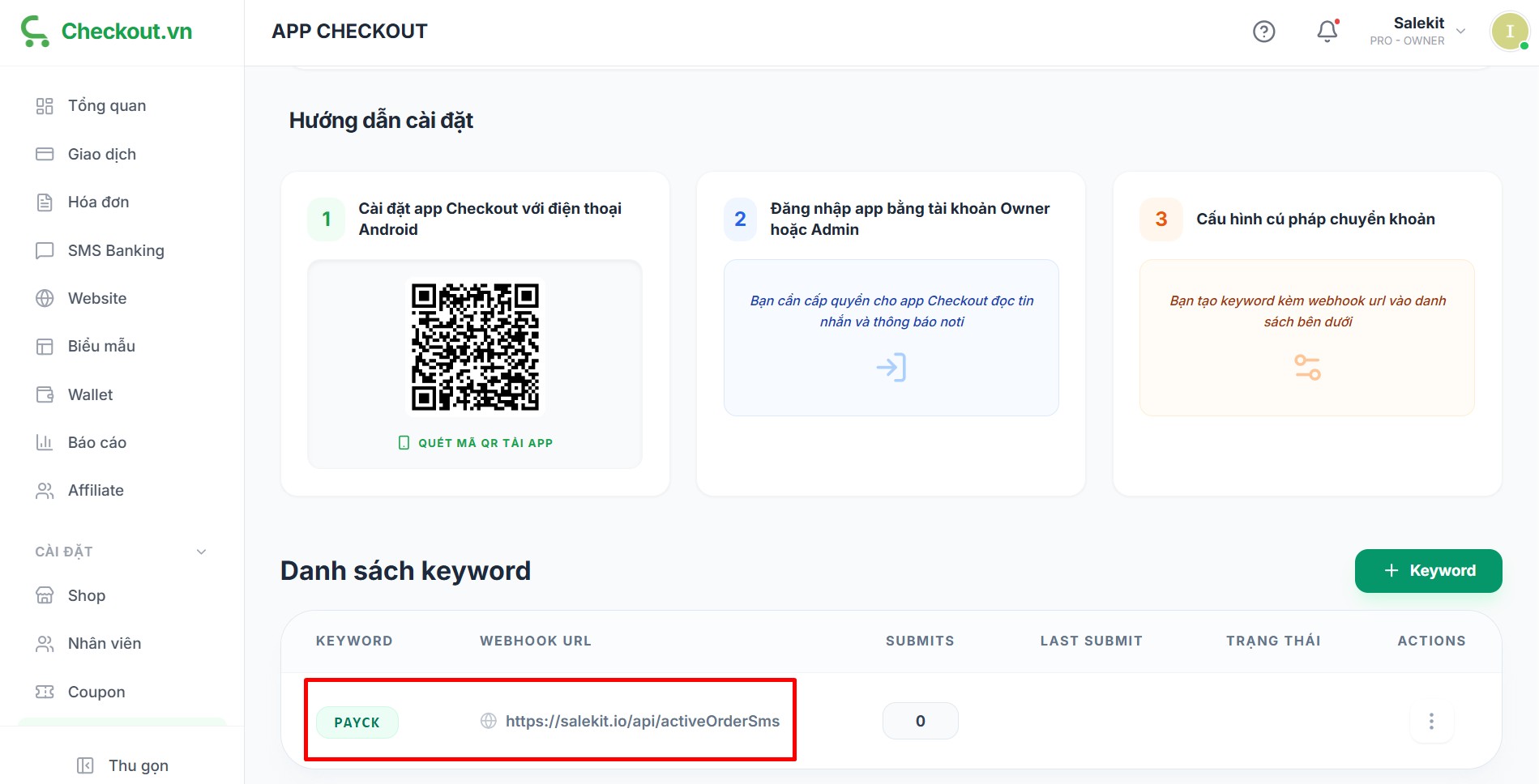Click the configuration sliders icon in step 3
This screenshot has height=784, width=1539.
[1307, 368]
